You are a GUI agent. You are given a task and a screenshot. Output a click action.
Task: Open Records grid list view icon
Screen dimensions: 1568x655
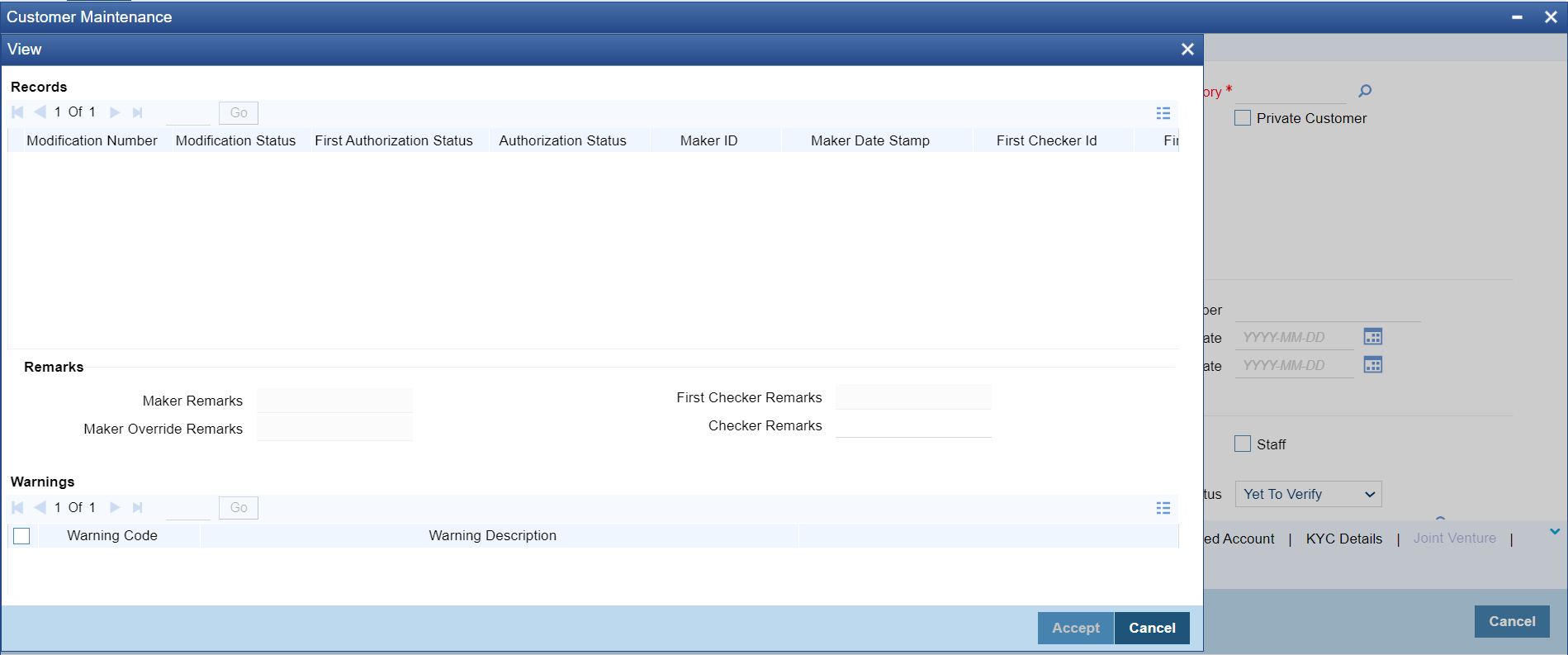(x=1163, y=113)
